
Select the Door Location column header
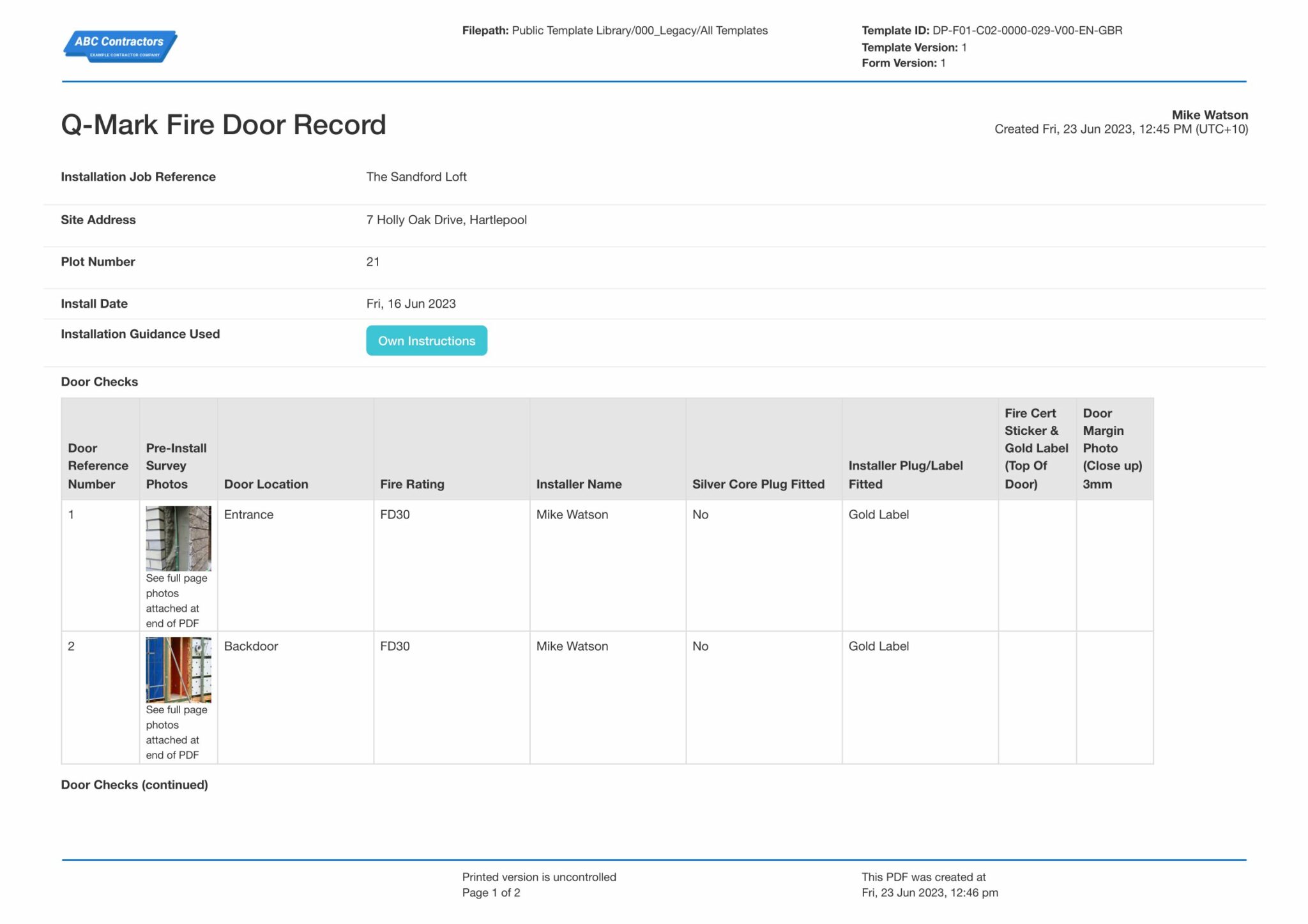(x=266, y=484)
